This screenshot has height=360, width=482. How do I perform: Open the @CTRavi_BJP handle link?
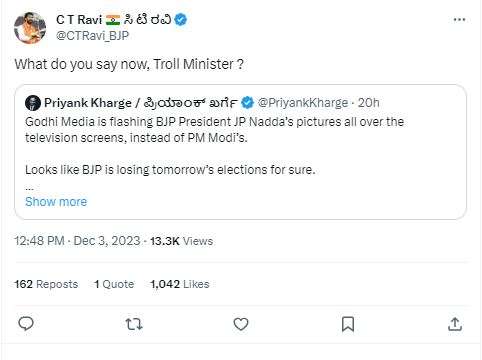(92, 35)
